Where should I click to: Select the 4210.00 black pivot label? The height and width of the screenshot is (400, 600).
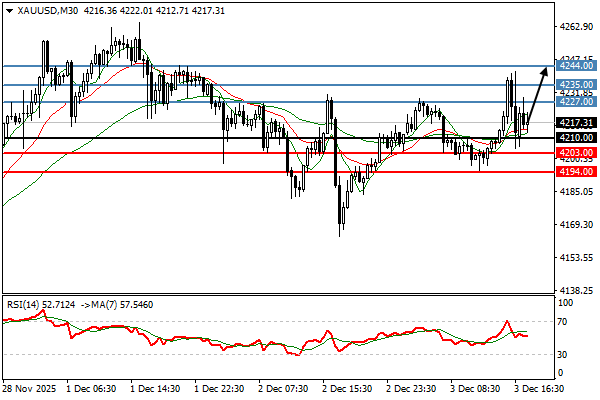pyautogui.click(x=577, y=138)
